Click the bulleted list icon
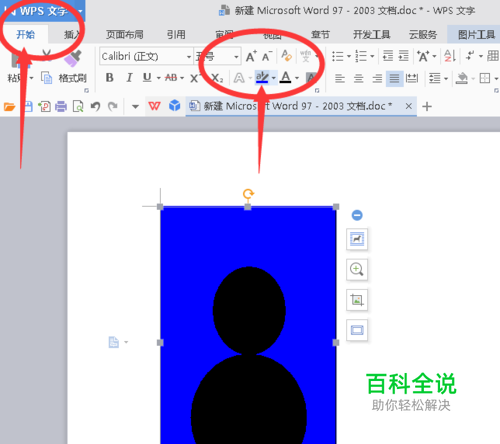Viewport: 500px width, 444px height. (x=338, y=56)
